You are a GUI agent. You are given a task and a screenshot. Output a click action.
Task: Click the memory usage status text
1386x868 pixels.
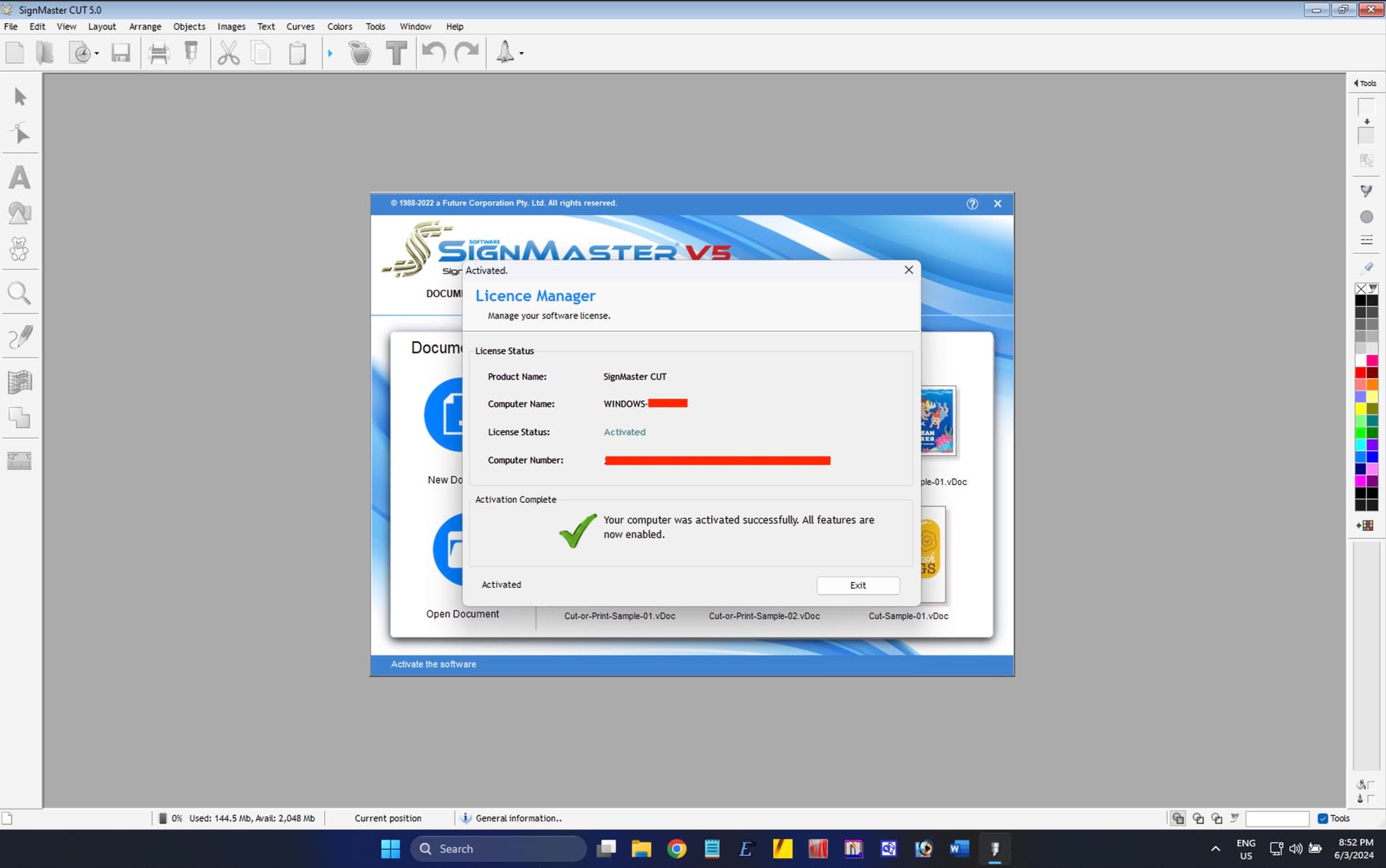[252, 818]
